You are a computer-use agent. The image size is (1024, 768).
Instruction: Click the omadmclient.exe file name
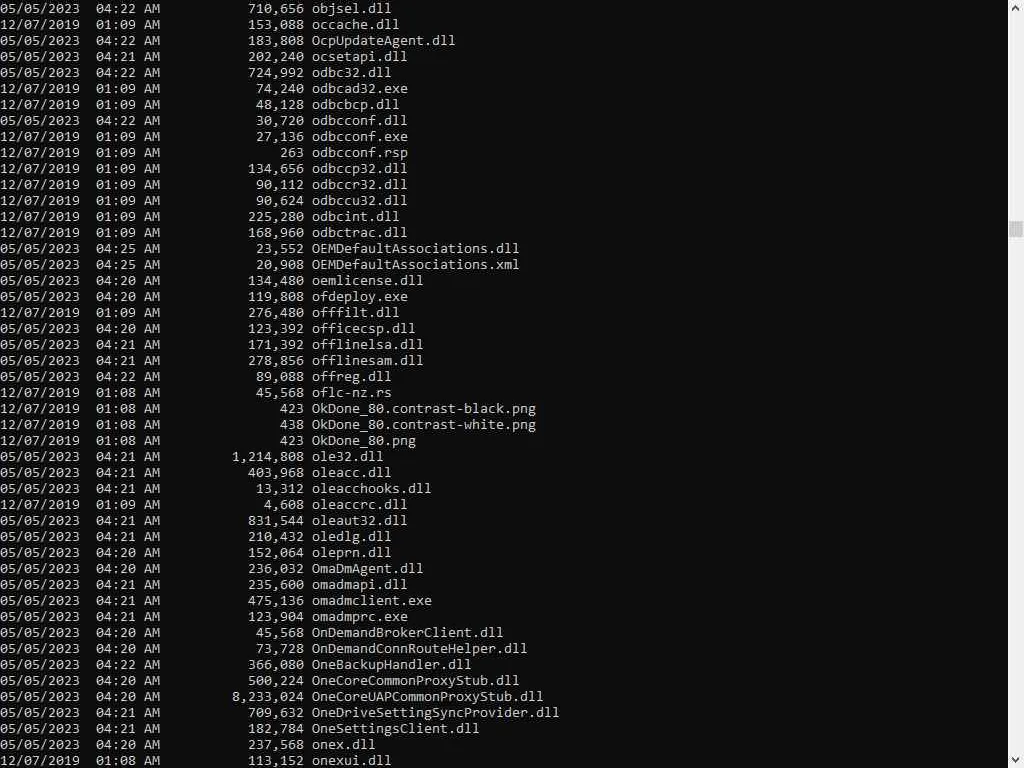(371, 601)
